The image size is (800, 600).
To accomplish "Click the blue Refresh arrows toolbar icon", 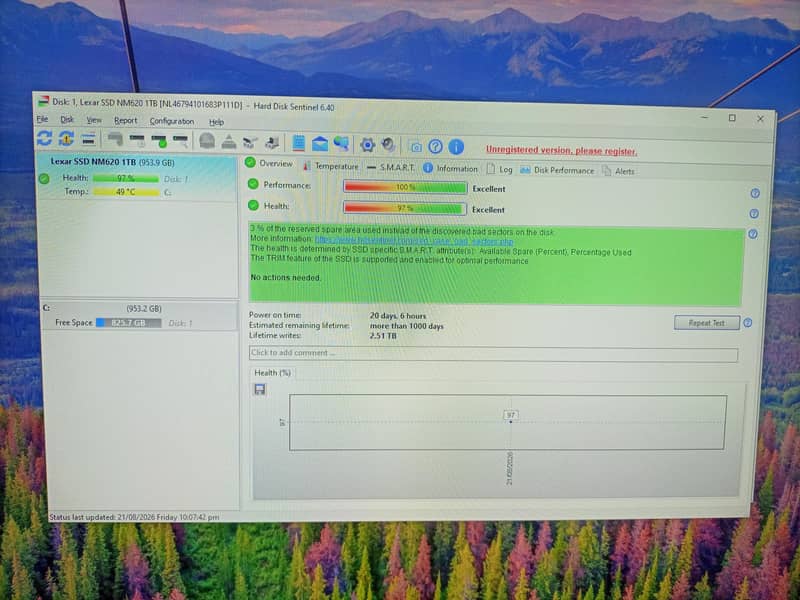I will 44,138.
